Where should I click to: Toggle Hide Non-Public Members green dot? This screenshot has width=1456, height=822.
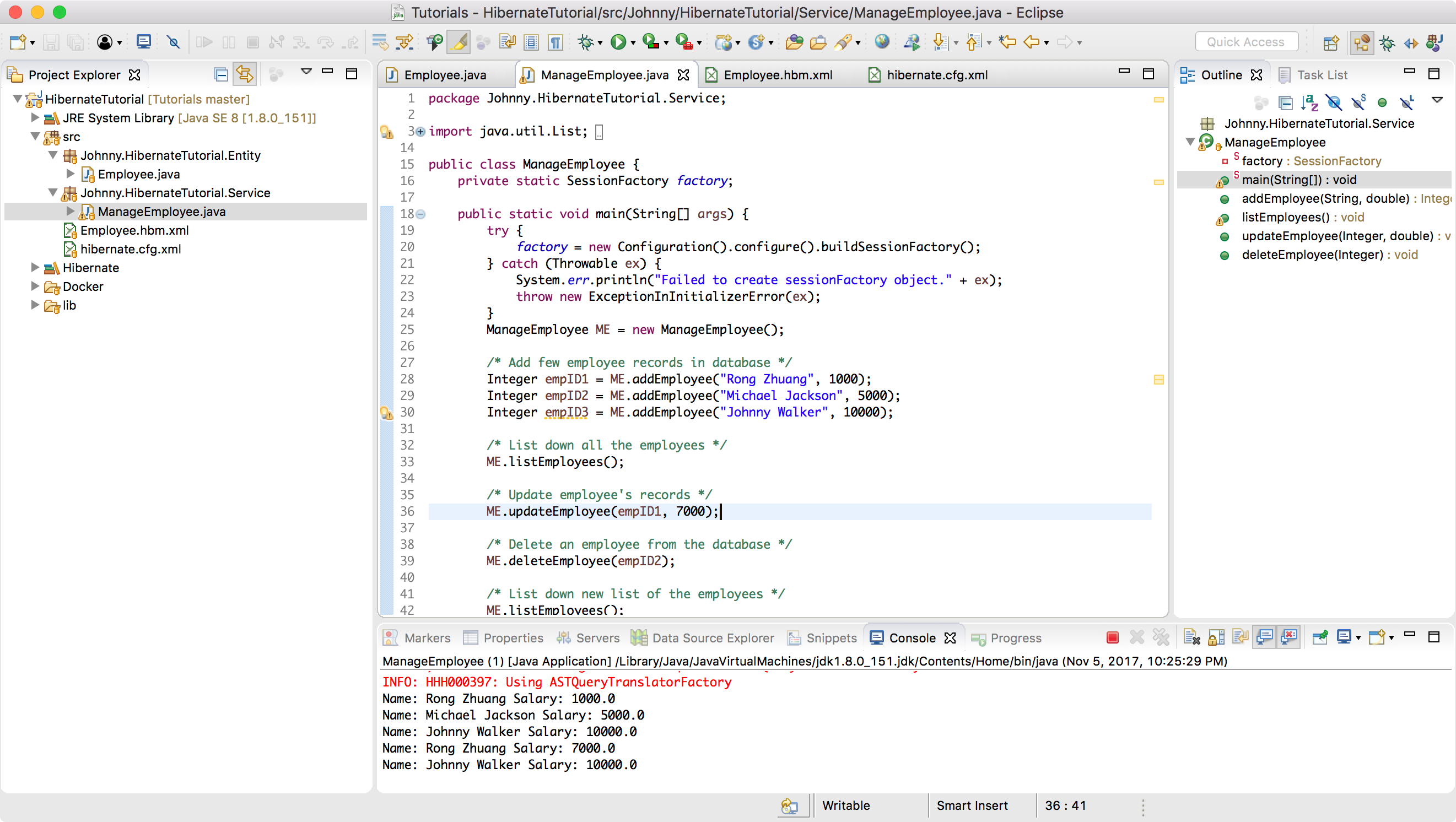(x=1382, y=102)
